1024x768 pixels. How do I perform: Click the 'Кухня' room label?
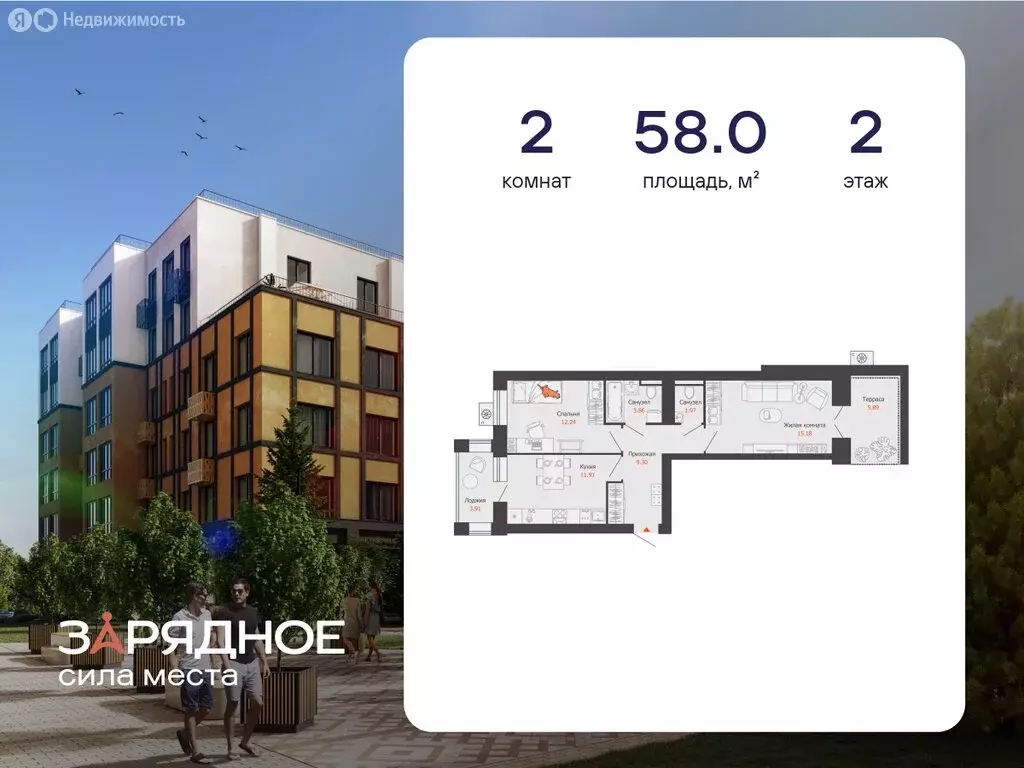(588, 467)
